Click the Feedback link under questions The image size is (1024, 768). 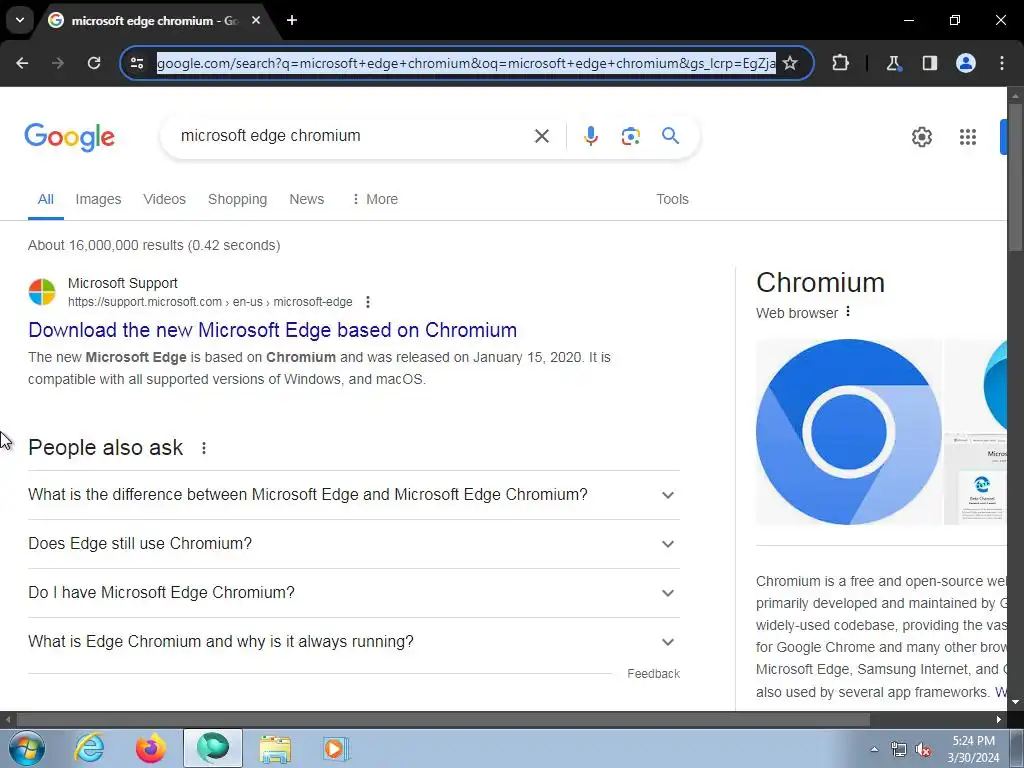point(653,674)
